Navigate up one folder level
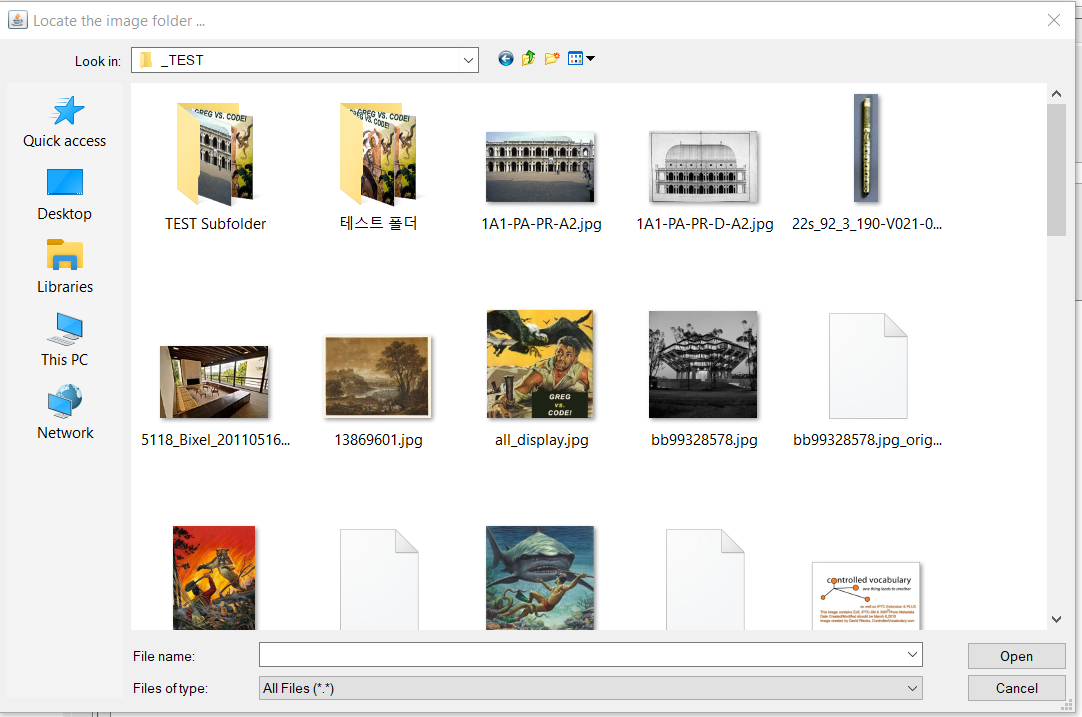This screenshot has width=1082, height=717. click(529, 59)
